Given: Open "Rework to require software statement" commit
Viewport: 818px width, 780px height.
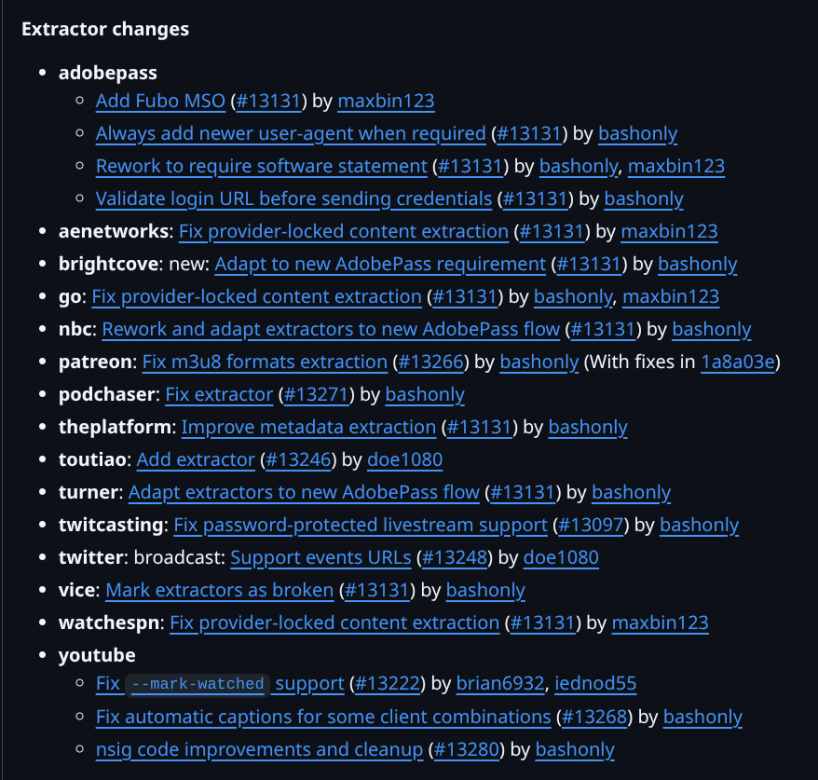Looking at the screenshot, I should [261, 166].
